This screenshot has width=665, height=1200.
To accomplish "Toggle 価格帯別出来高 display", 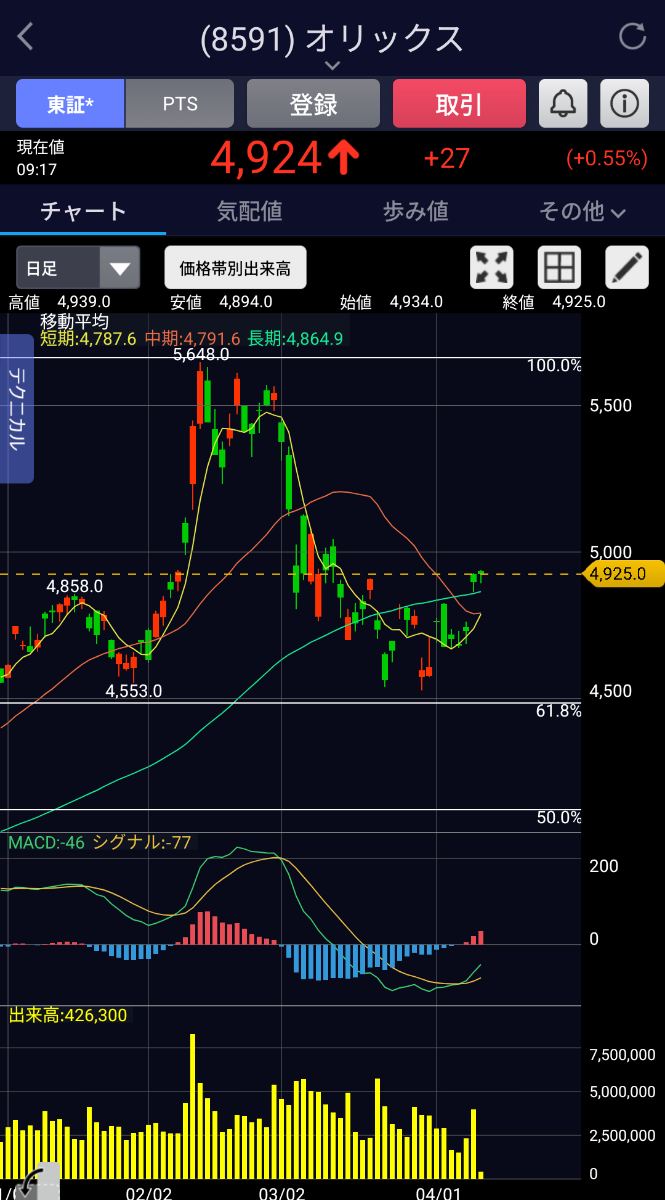I will tap(235, 268).
